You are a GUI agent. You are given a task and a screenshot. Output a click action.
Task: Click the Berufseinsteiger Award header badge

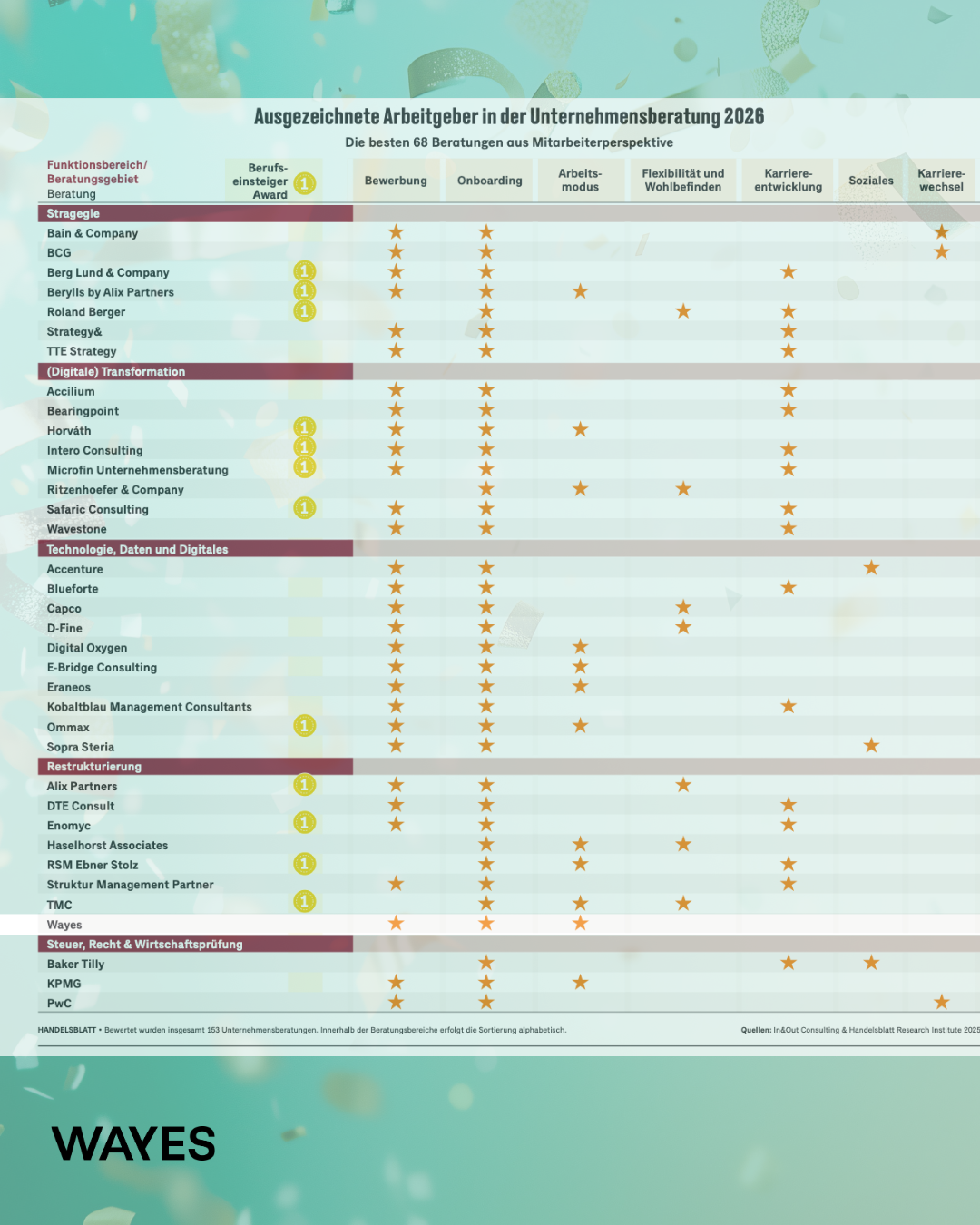click(305, 182)
